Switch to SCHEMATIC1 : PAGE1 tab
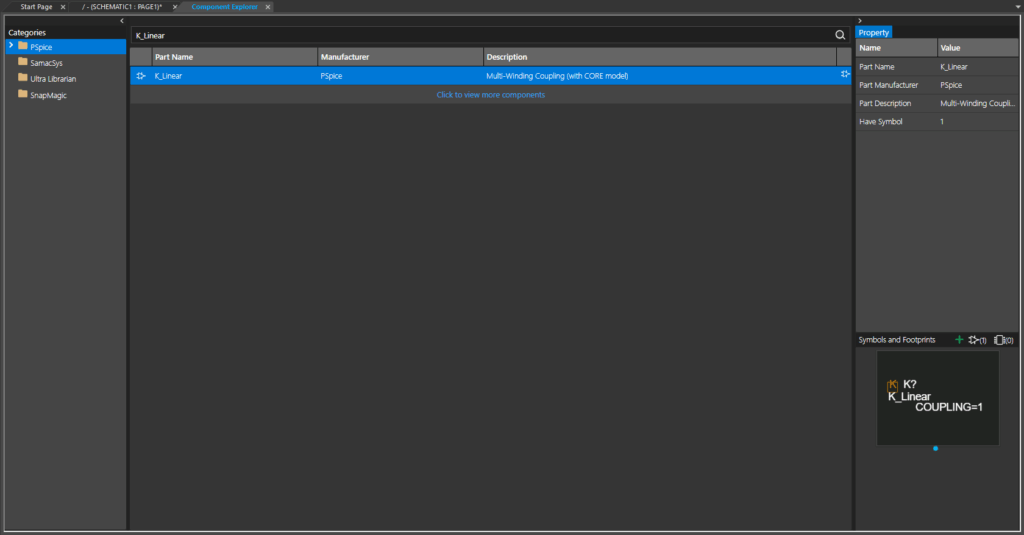Image resolution: width=1024 pixels, height=535 pixels. coord(122,7)
